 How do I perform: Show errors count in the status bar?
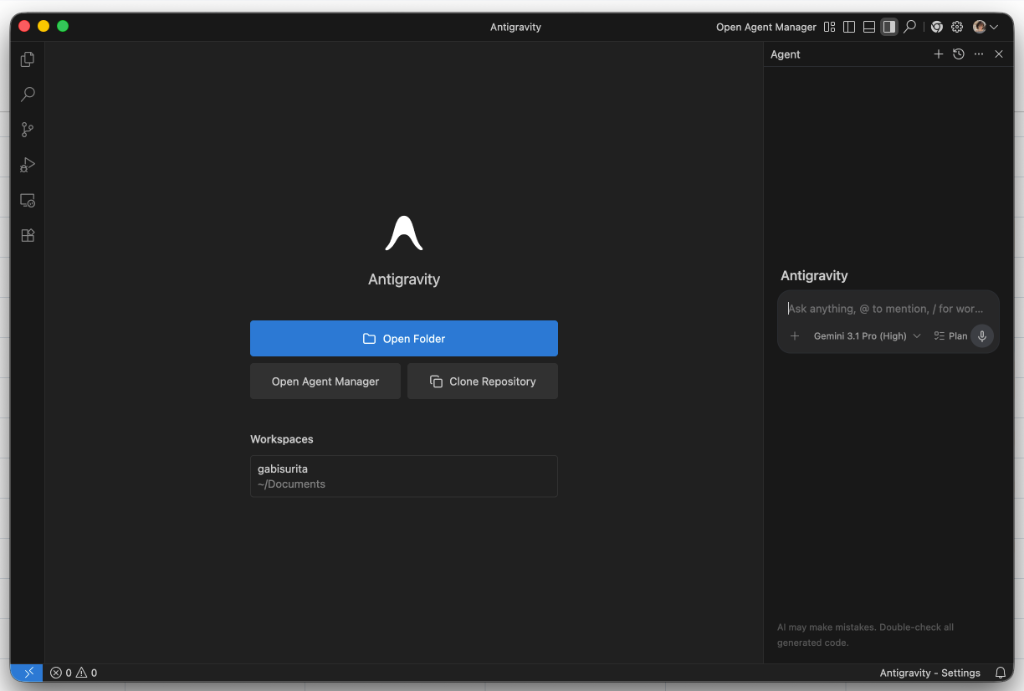[61, 673]
